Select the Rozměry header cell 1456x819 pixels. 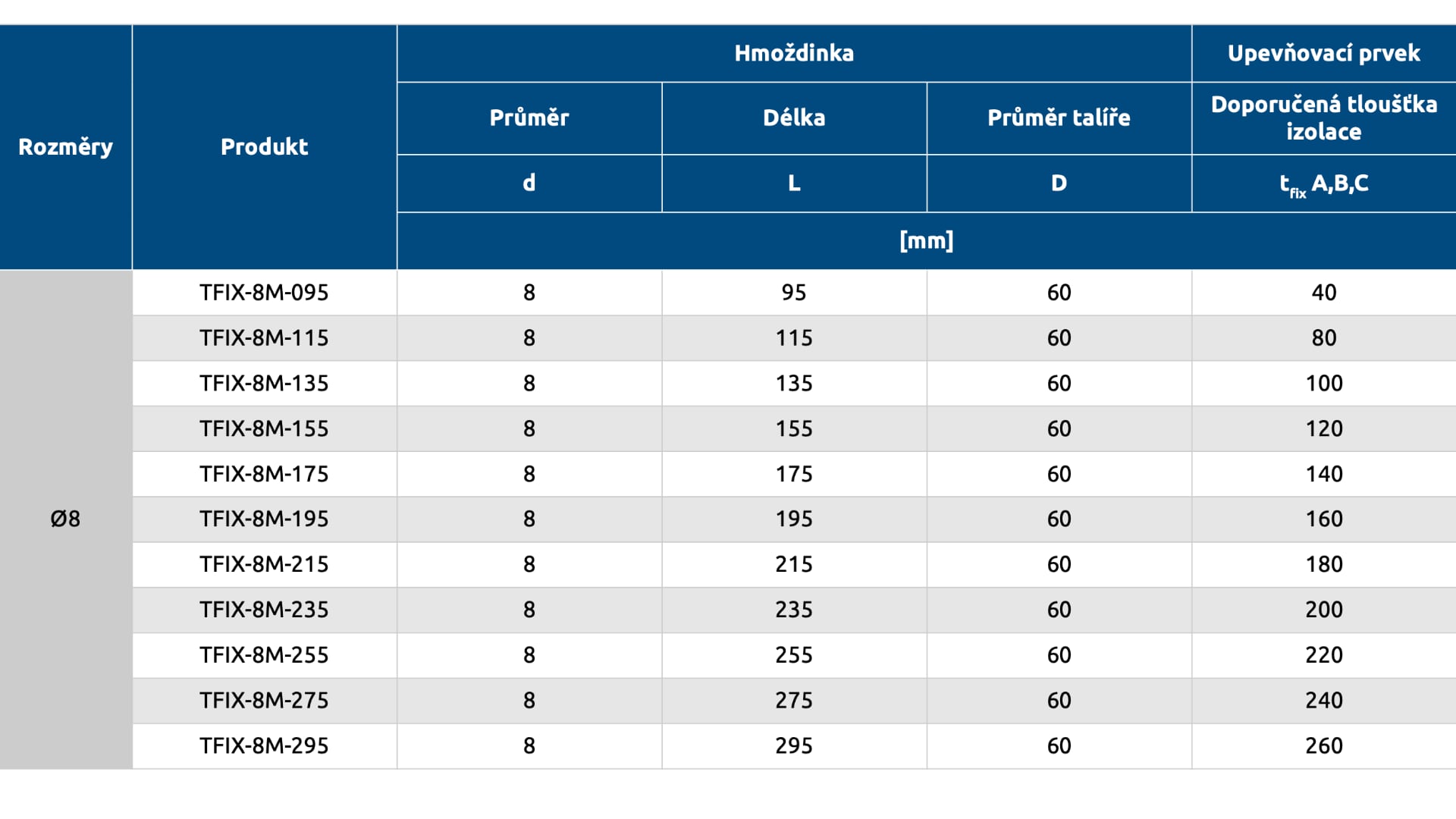[65, 147]
